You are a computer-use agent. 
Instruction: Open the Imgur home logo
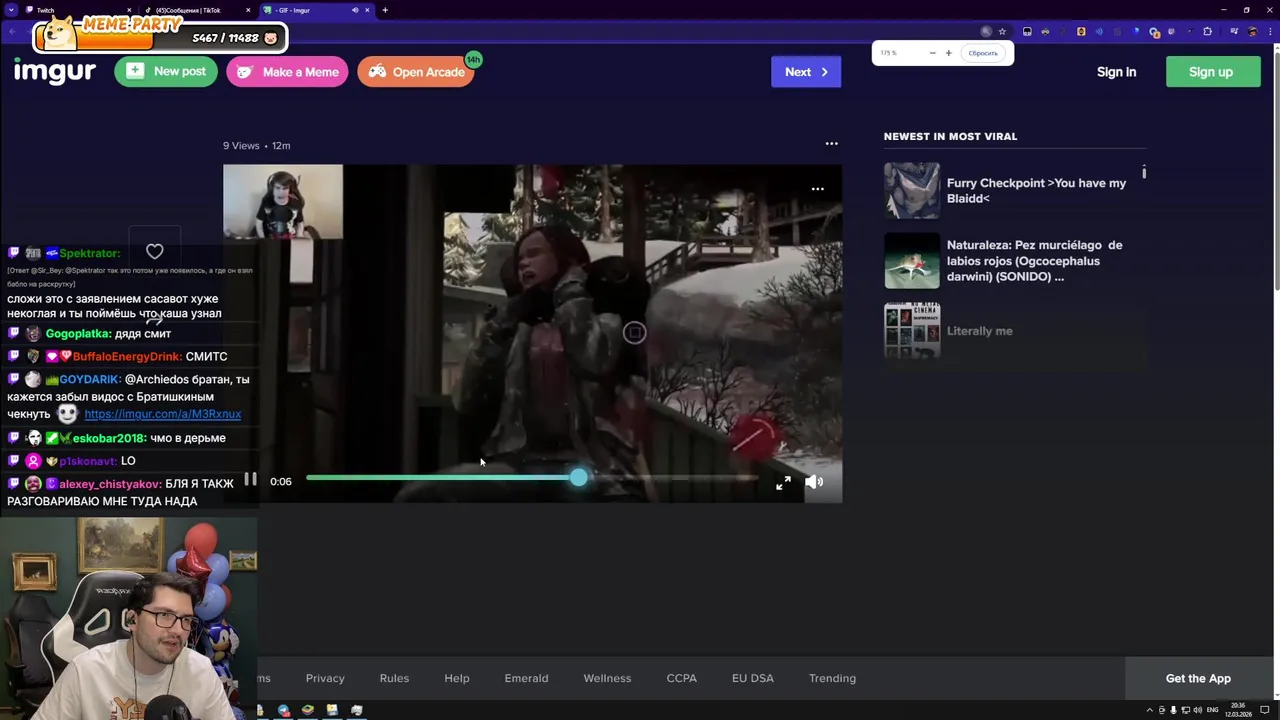[x=55, y=72]
